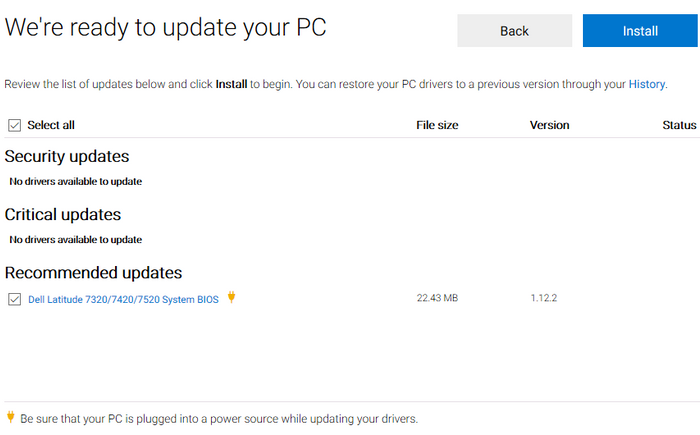700x435 pixels.
Task: Click "No drivers available" under Security updates
Action: pos(75,182)
